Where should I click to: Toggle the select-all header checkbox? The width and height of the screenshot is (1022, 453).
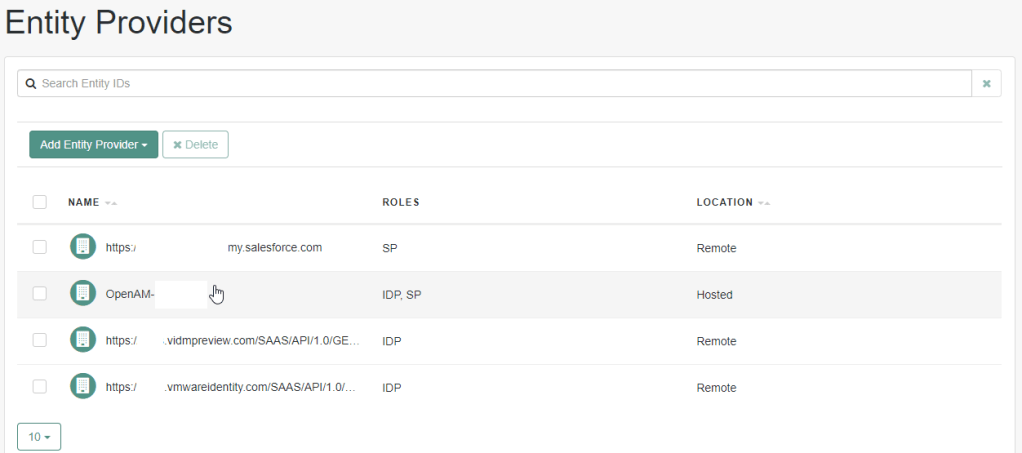(40, 202)
